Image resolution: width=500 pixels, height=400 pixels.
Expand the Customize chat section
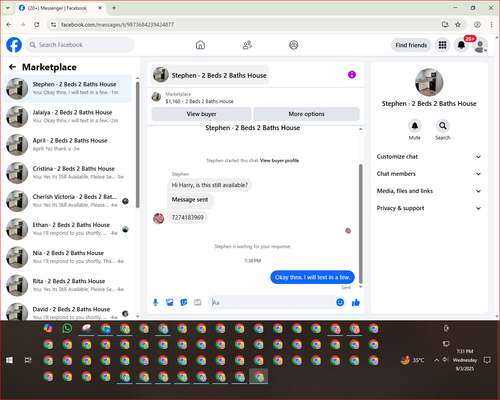429,157
